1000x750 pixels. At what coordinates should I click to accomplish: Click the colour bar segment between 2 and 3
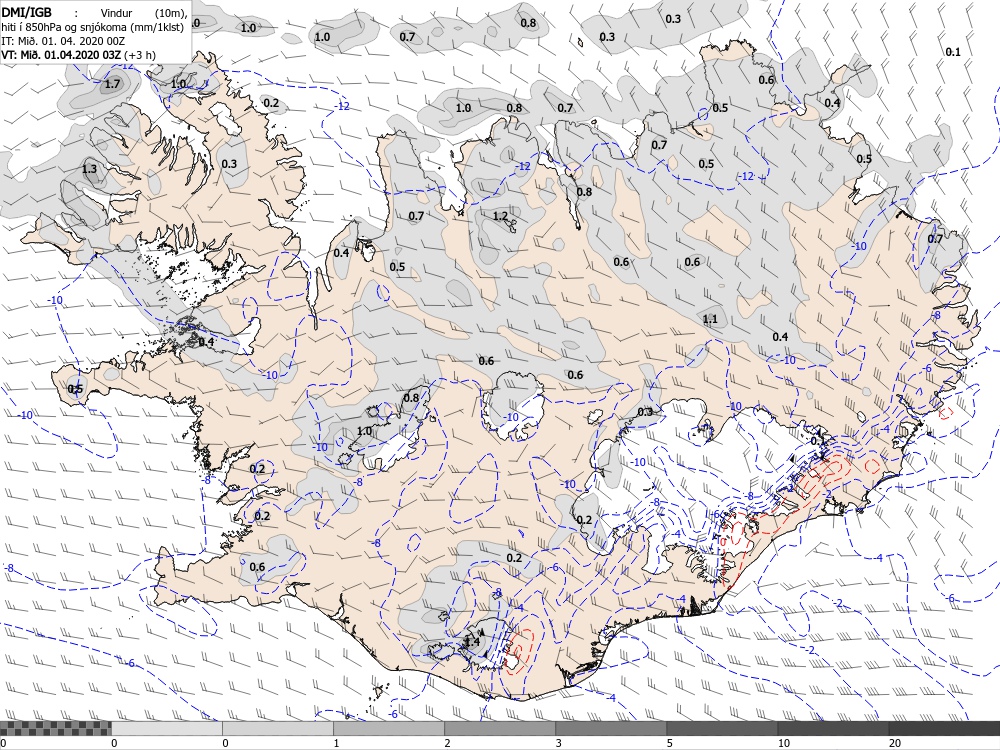pos(499,728)
